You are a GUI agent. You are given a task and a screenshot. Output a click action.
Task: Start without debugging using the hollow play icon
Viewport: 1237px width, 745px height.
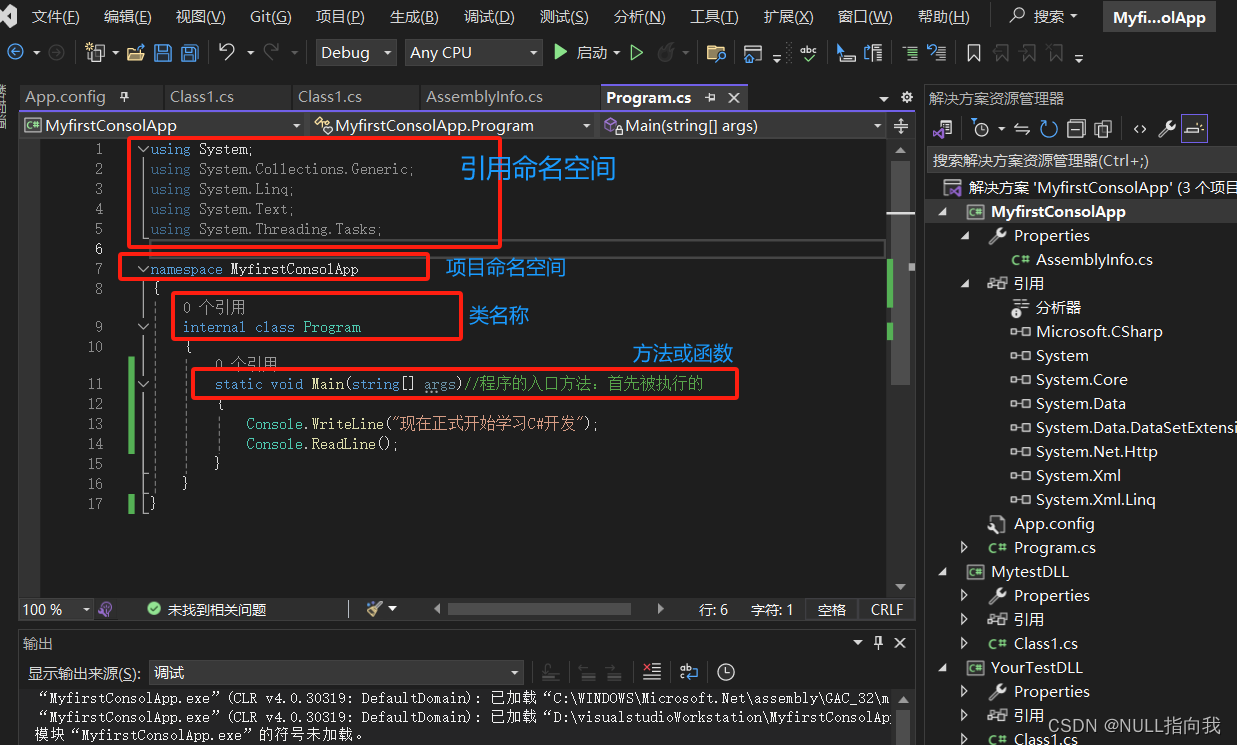click(x=636, y=52)
